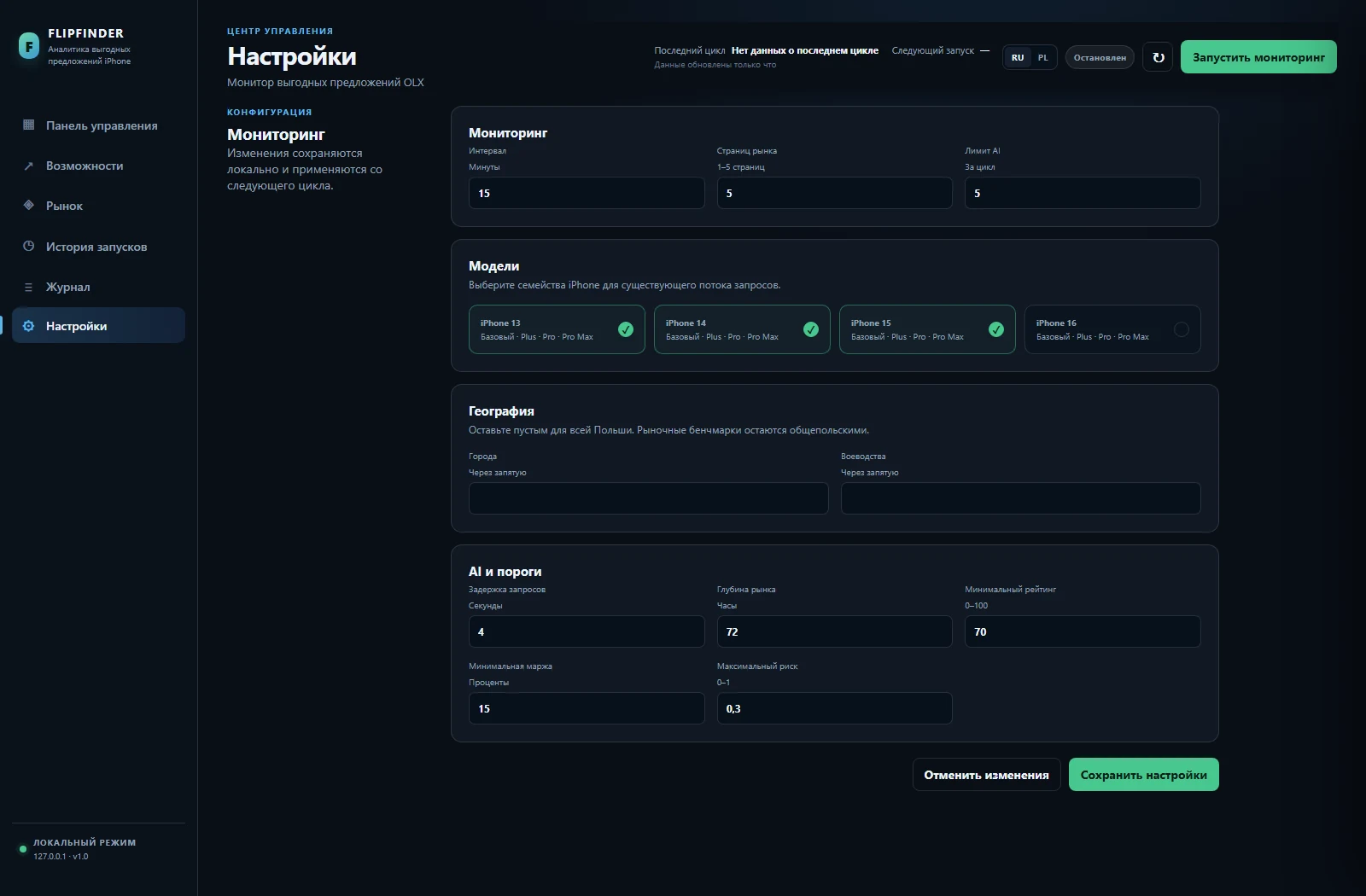Click the arrow icon beside Возможности
The width and height of the screenshot is (1366, 896).
point(29,166)
